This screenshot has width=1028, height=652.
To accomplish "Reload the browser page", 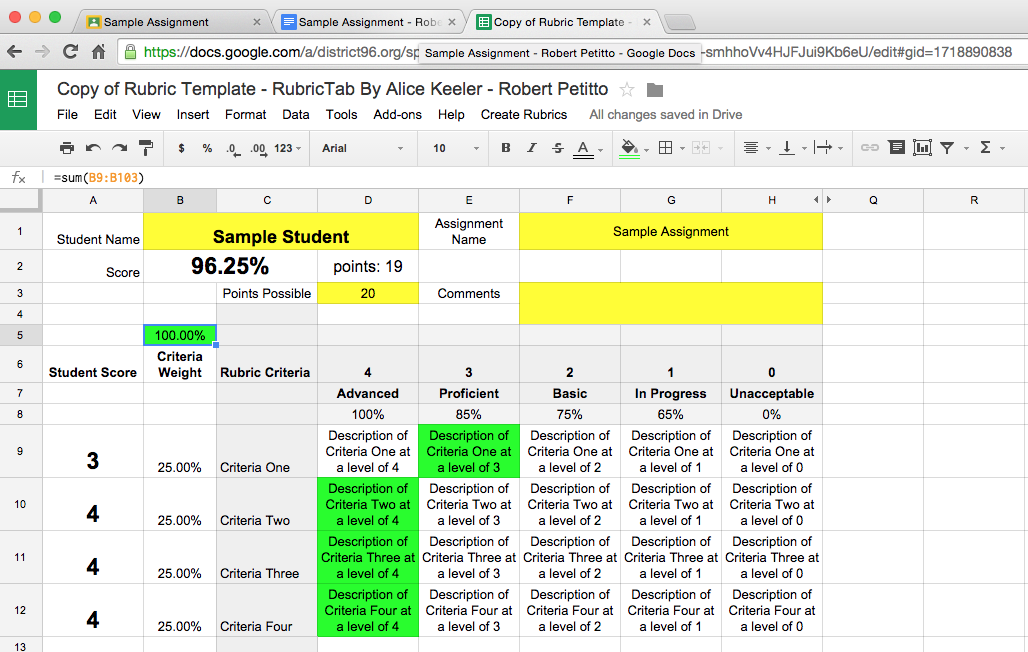I will click(x=70, y=51).
